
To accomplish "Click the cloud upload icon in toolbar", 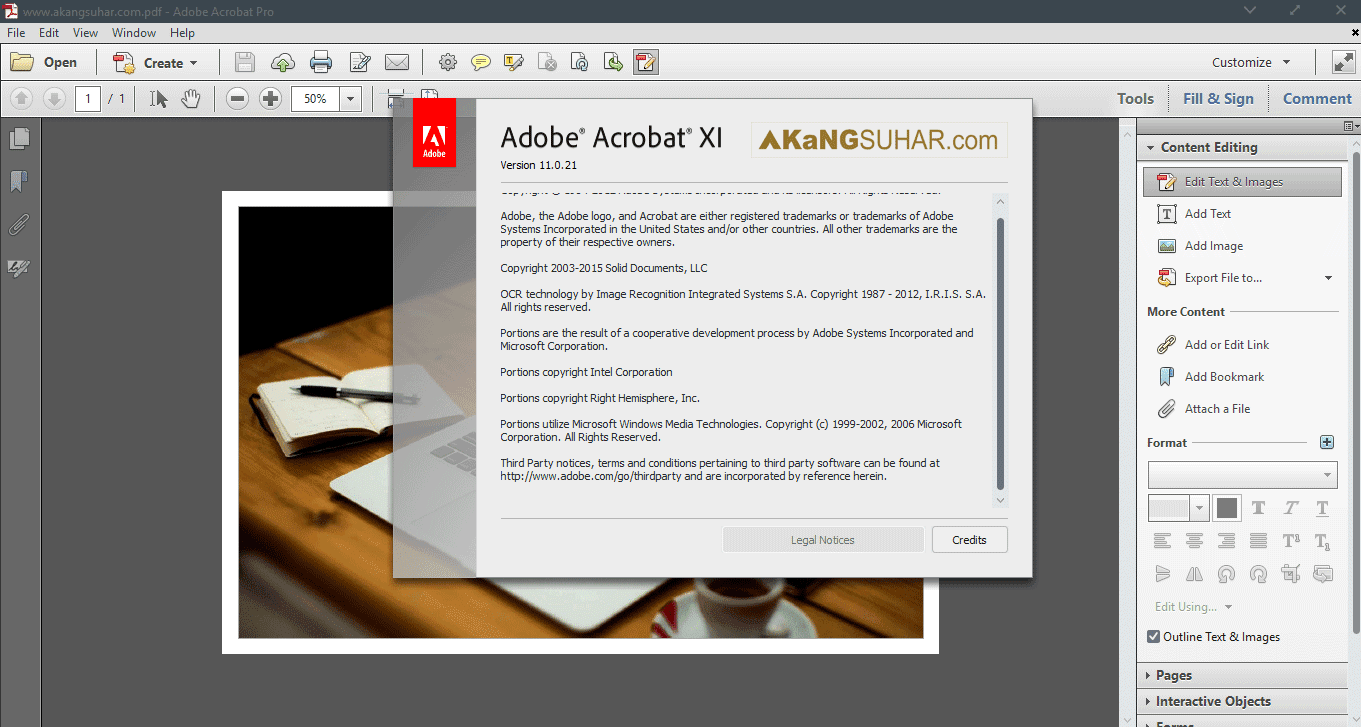I will tap(283, 62).
